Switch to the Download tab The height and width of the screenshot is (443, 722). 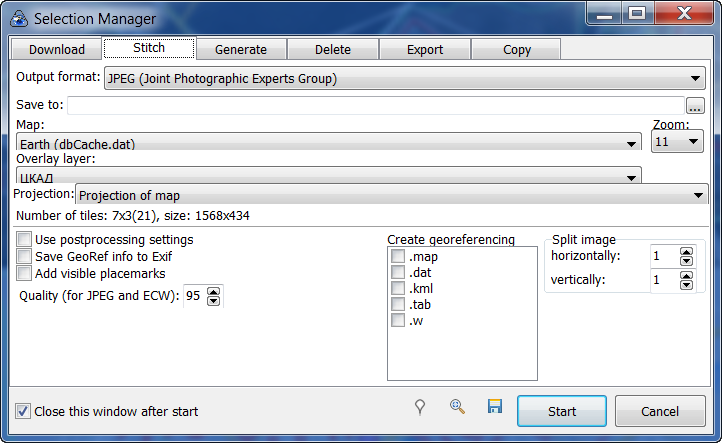(x=57, y=49)
